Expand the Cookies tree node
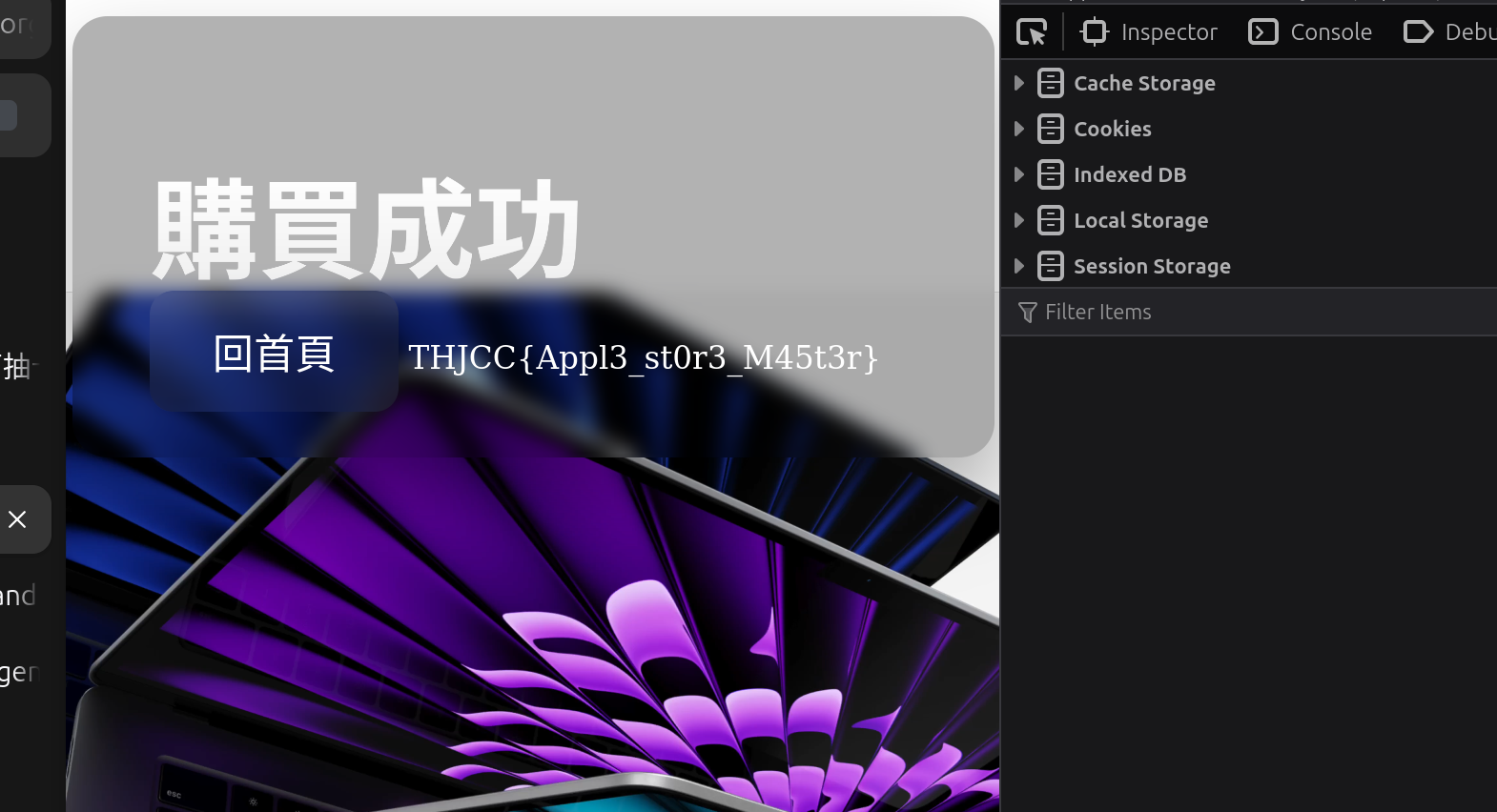1497x812 pixels. (x=1019, y=129)
